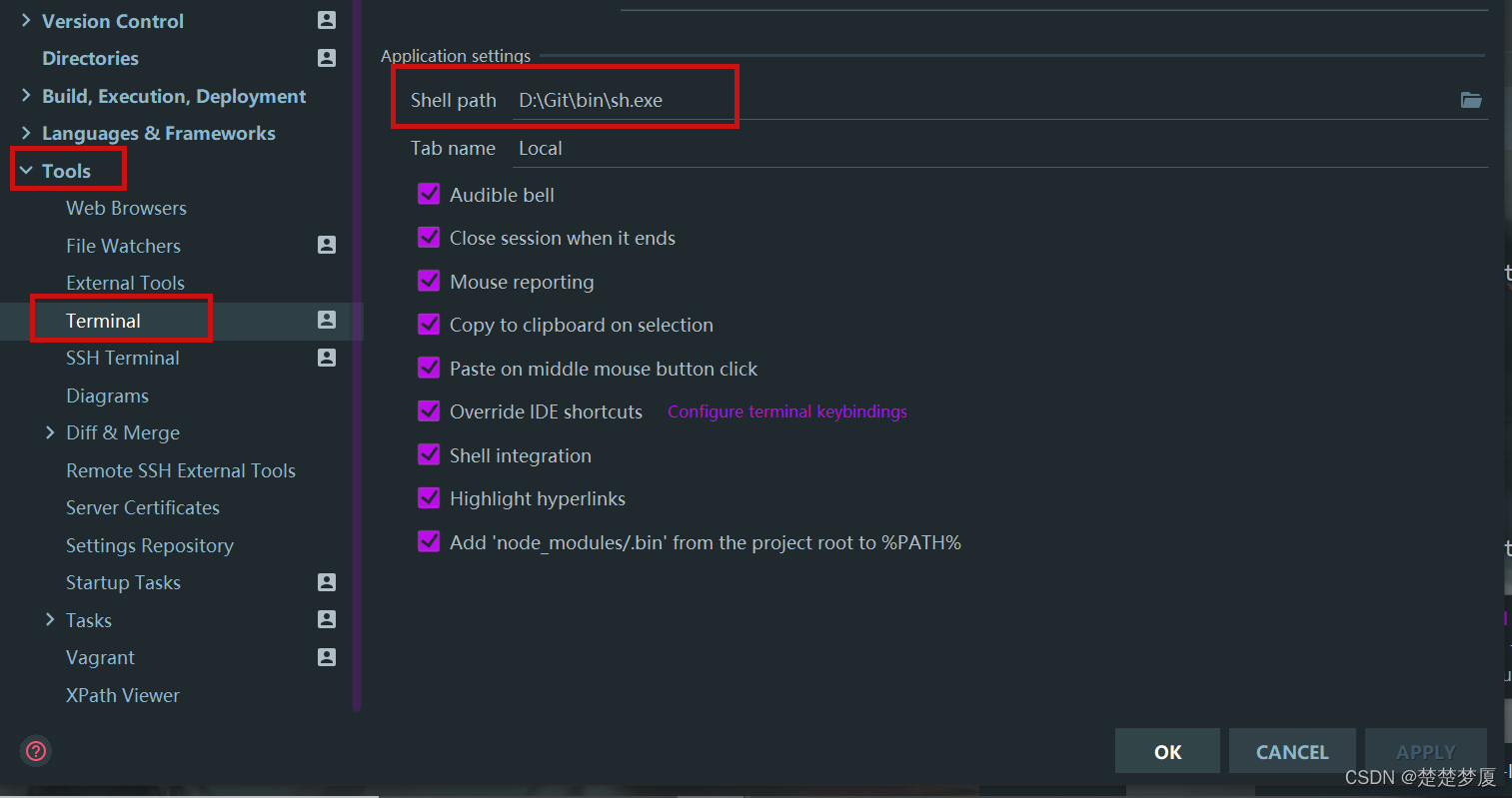Click the shared-settings icon next to Startup Tasks

click(326, 582)
